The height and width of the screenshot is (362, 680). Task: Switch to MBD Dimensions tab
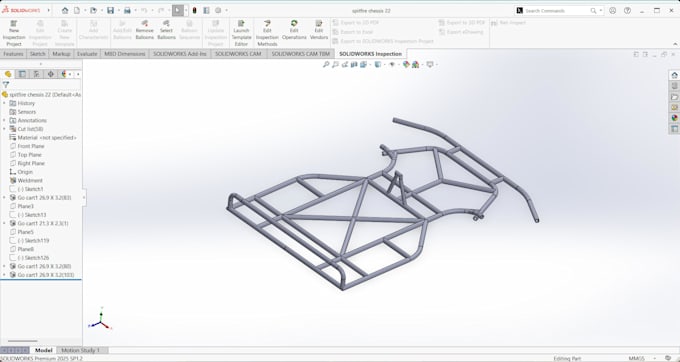point(125,54)
